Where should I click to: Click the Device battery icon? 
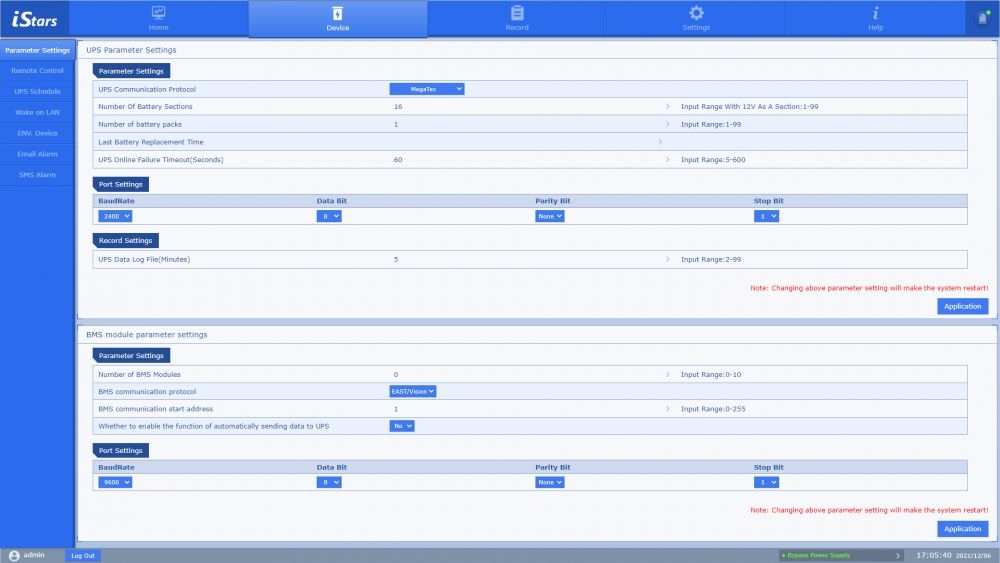(x=337, y=13)
